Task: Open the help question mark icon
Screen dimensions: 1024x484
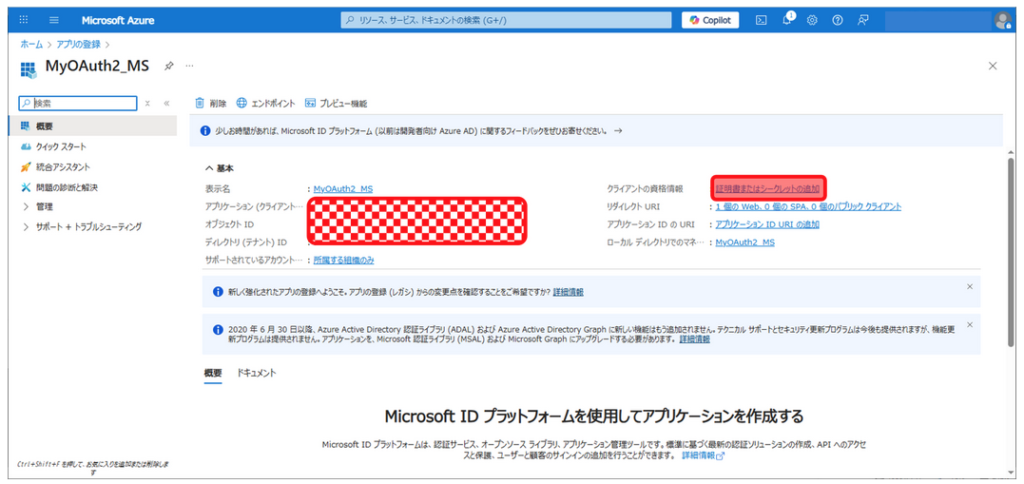Action: [x=837, y=20]
